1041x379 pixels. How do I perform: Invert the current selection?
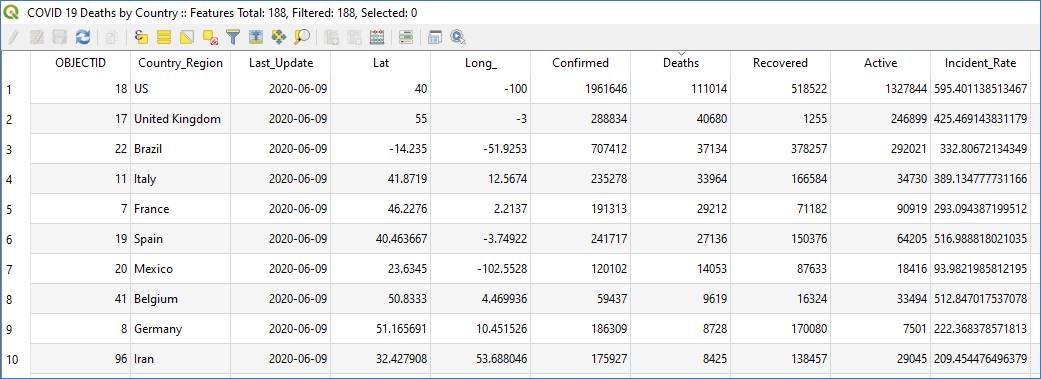coord(187,37)
